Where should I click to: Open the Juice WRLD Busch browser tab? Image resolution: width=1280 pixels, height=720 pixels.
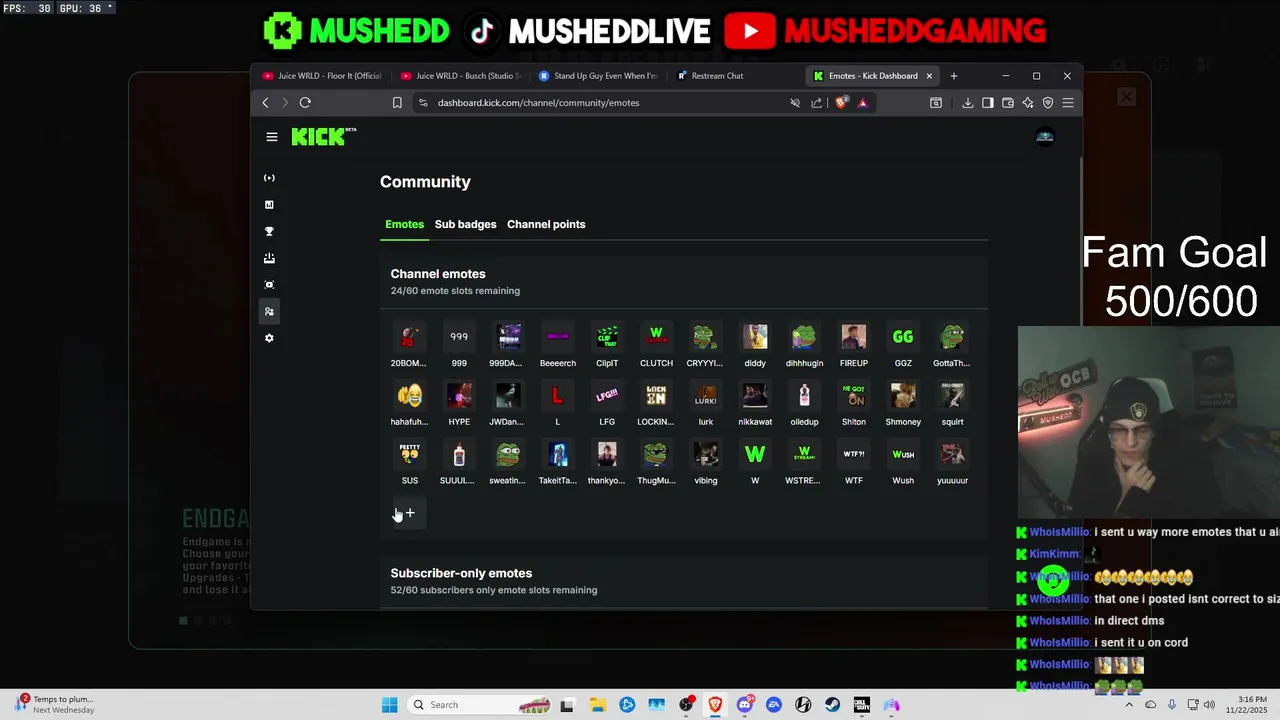[x=460, y=76]
